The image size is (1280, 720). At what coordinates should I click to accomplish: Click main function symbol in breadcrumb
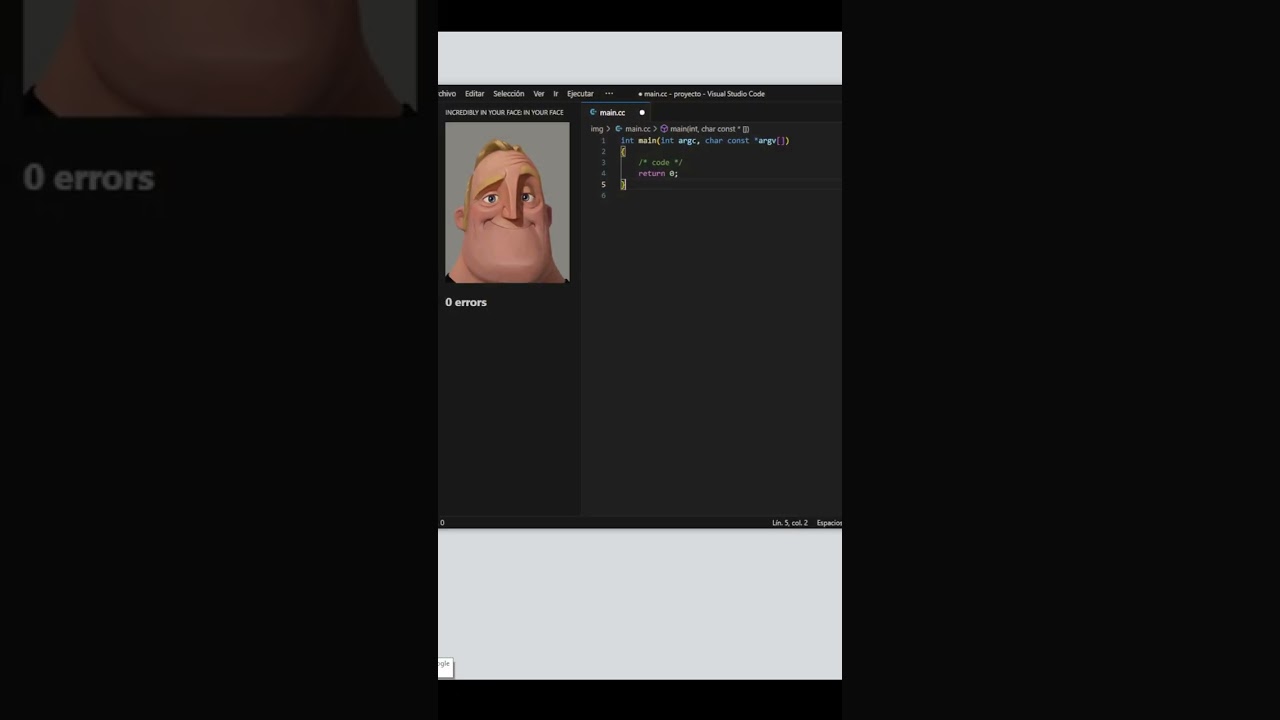point(709,129)
